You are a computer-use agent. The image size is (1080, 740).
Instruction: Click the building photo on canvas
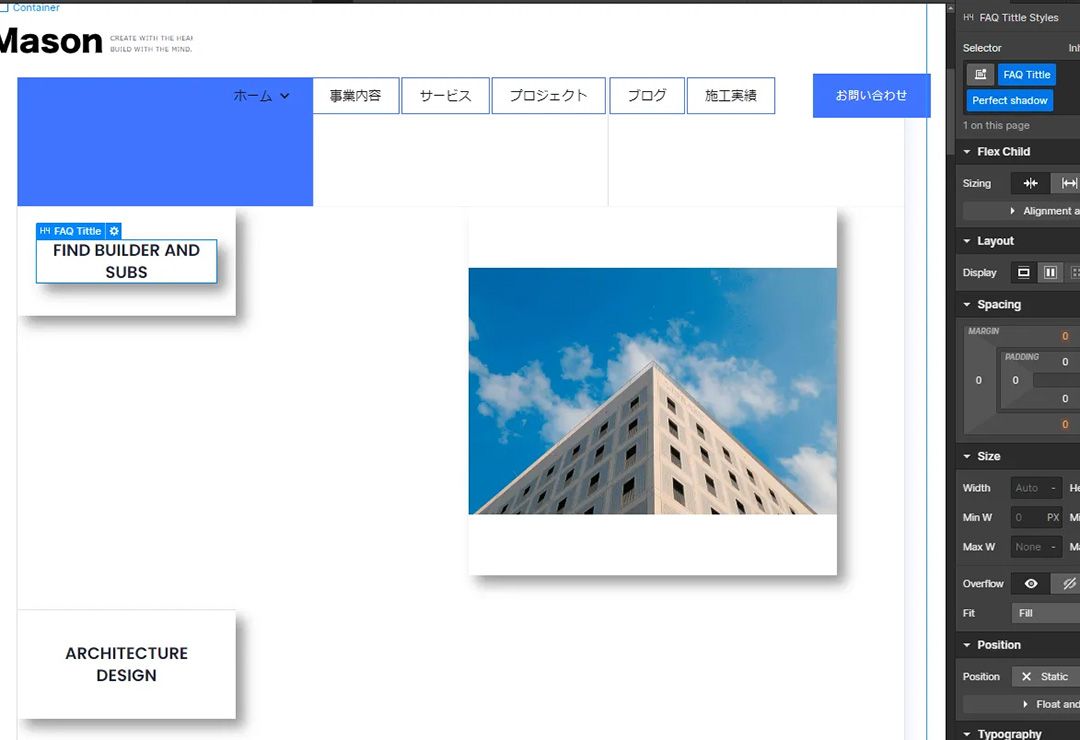(652, 391)
